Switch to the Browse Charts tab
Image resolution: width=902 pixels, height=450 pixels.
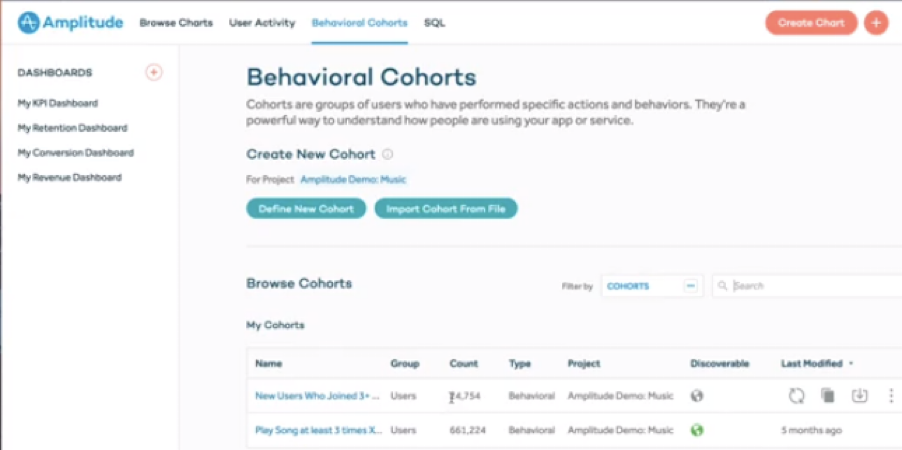[176, 23]
